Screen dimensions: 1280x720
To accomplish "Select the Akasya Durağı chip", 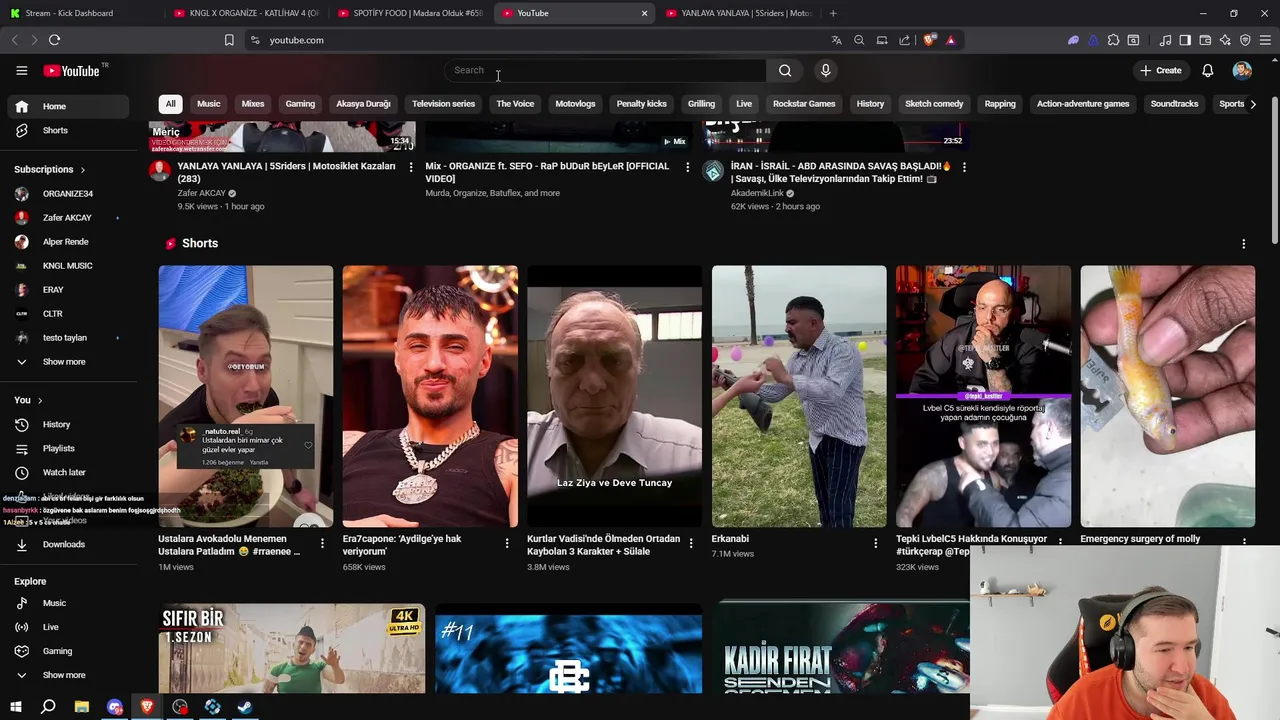I will pyautogui.click(x=363, y=104).
